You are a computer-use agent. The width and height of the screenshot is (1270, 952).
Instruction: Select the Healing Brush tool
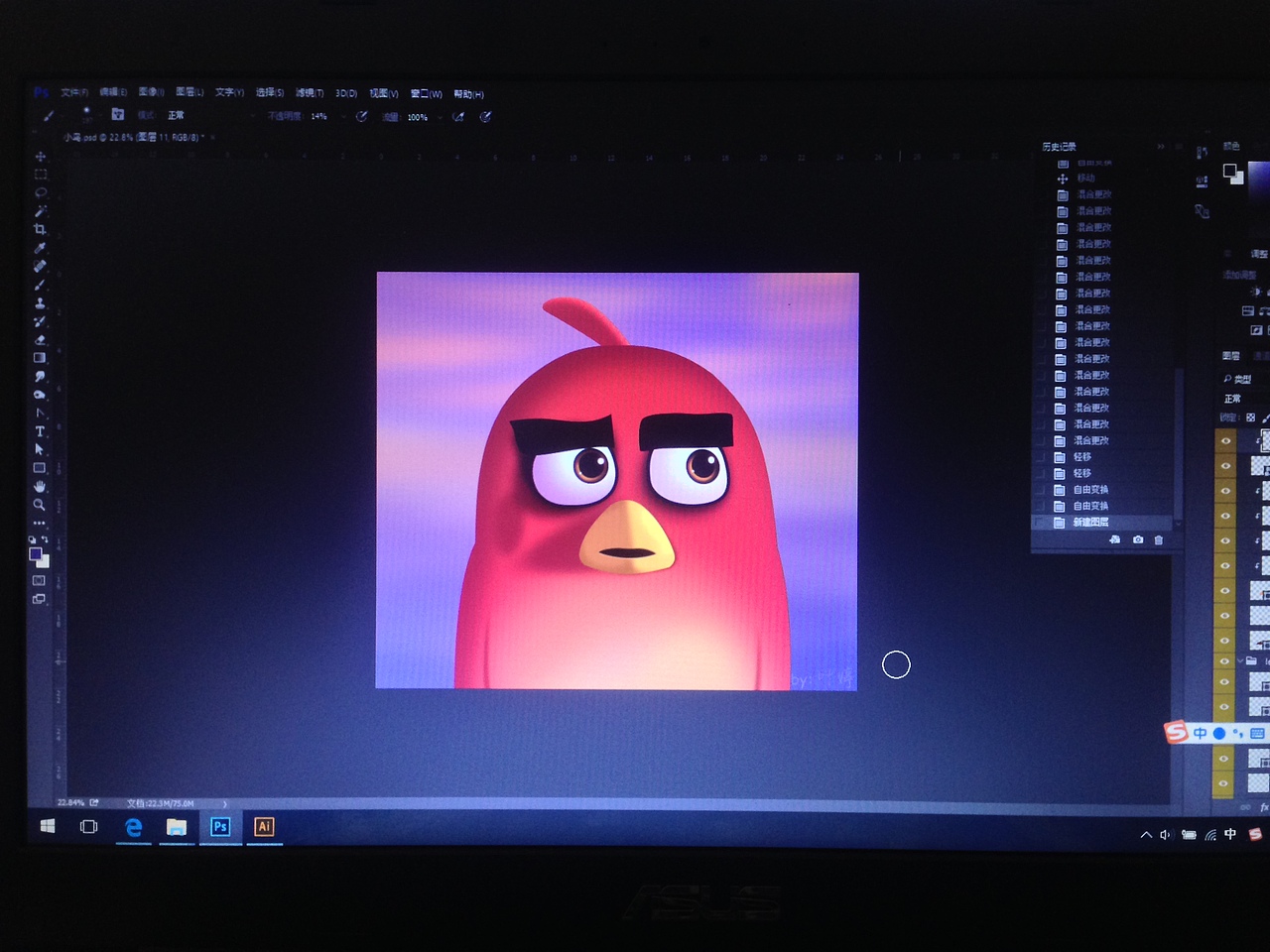pyautogui.click(x=40, y=266)
